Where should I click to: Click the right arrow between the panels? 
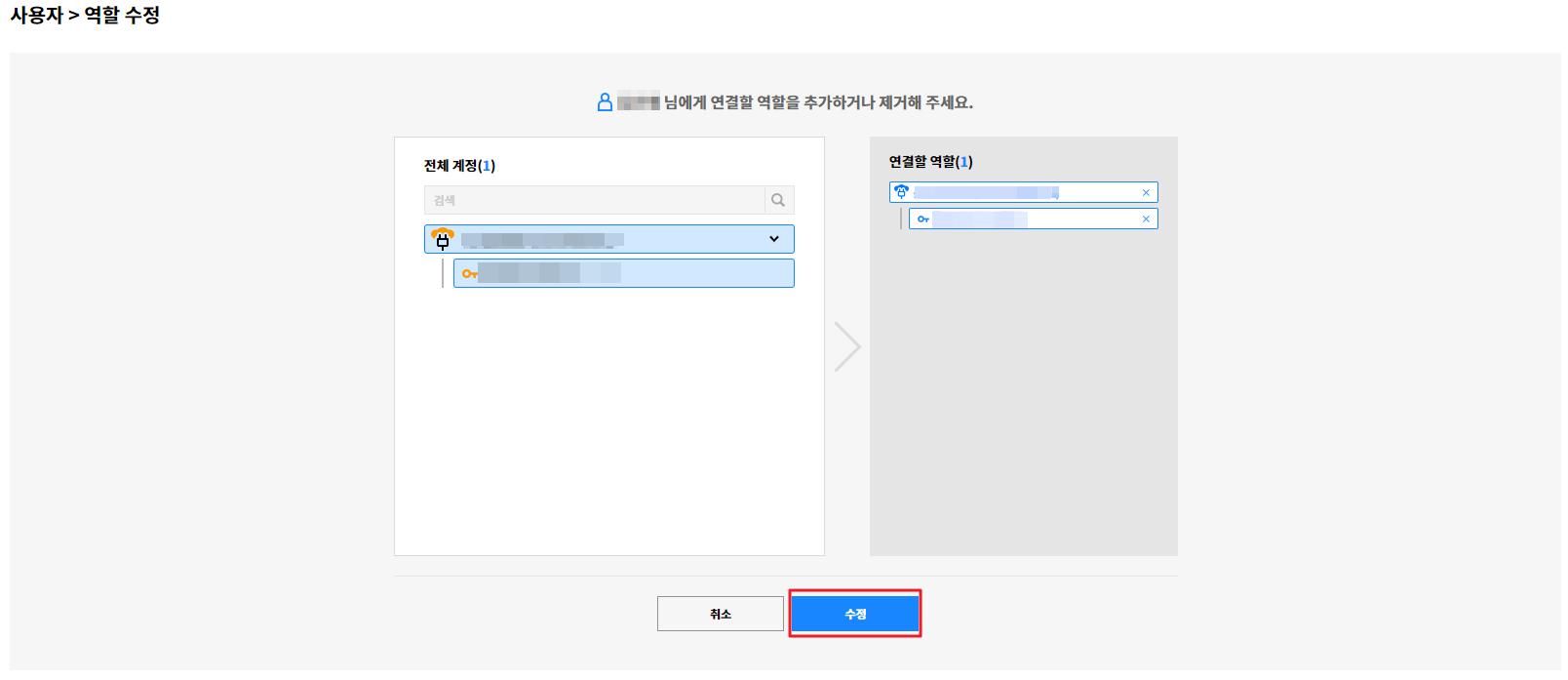(846, 347)
